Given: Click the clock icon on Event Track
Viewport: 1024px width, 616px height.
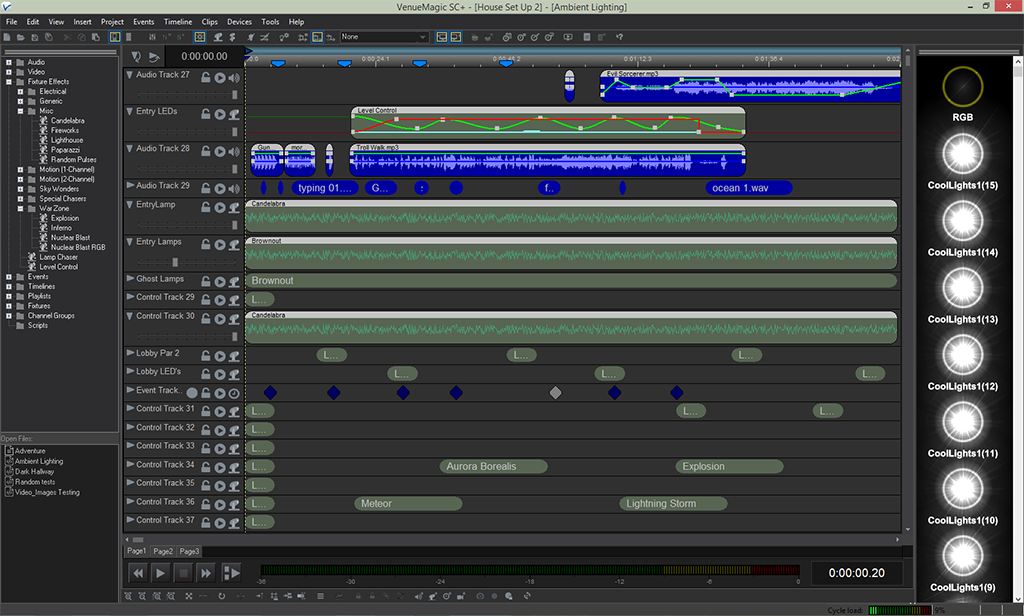Looking at the screenshot, I should 234,393.
